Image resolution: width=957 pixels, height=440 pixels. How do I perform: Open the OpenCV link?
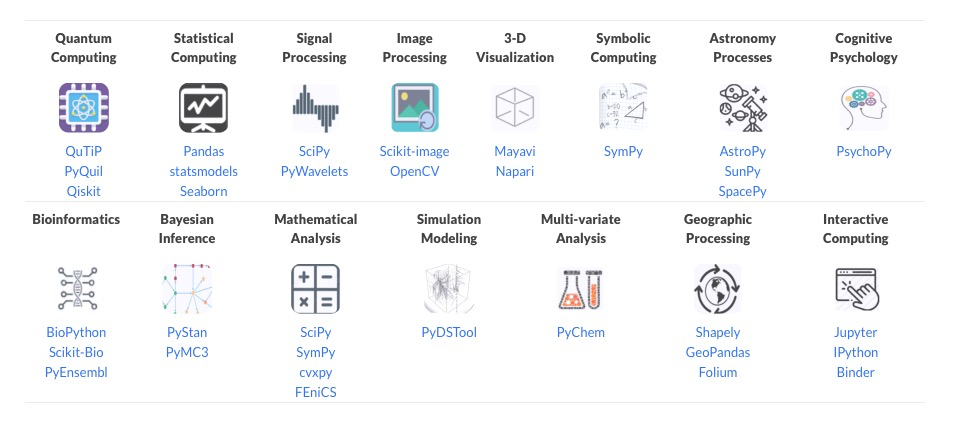click(x=414, y=171)
